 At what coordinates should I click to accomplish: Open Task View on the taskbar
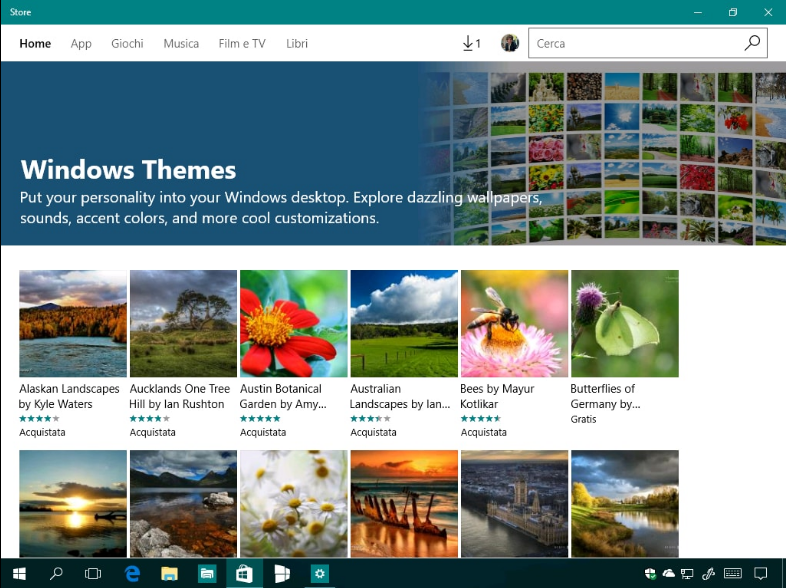click(93, 573)
